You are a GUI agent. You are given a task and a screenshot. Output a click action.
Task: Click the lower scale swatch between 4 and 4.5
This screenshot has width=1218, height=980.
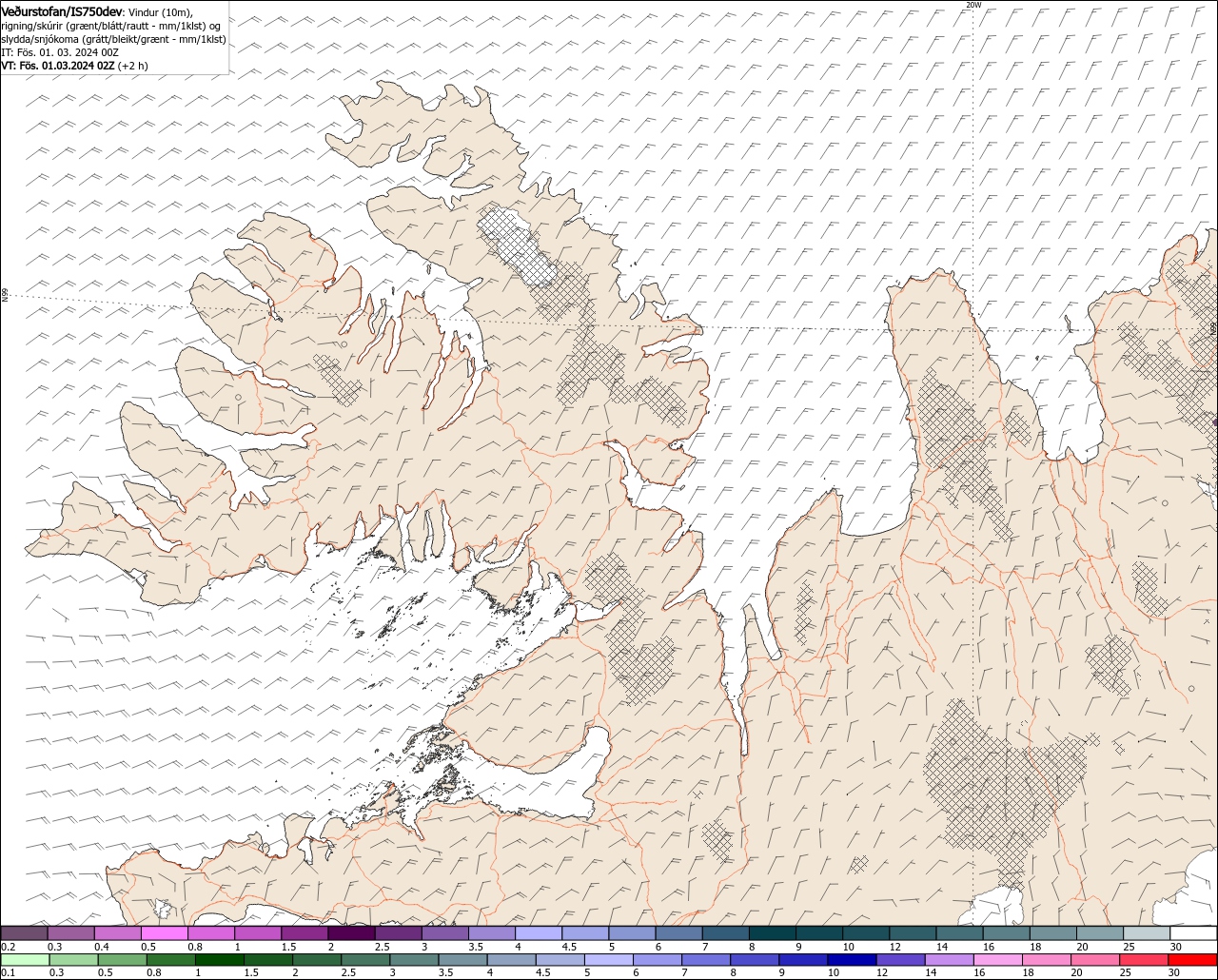point(512,960)
